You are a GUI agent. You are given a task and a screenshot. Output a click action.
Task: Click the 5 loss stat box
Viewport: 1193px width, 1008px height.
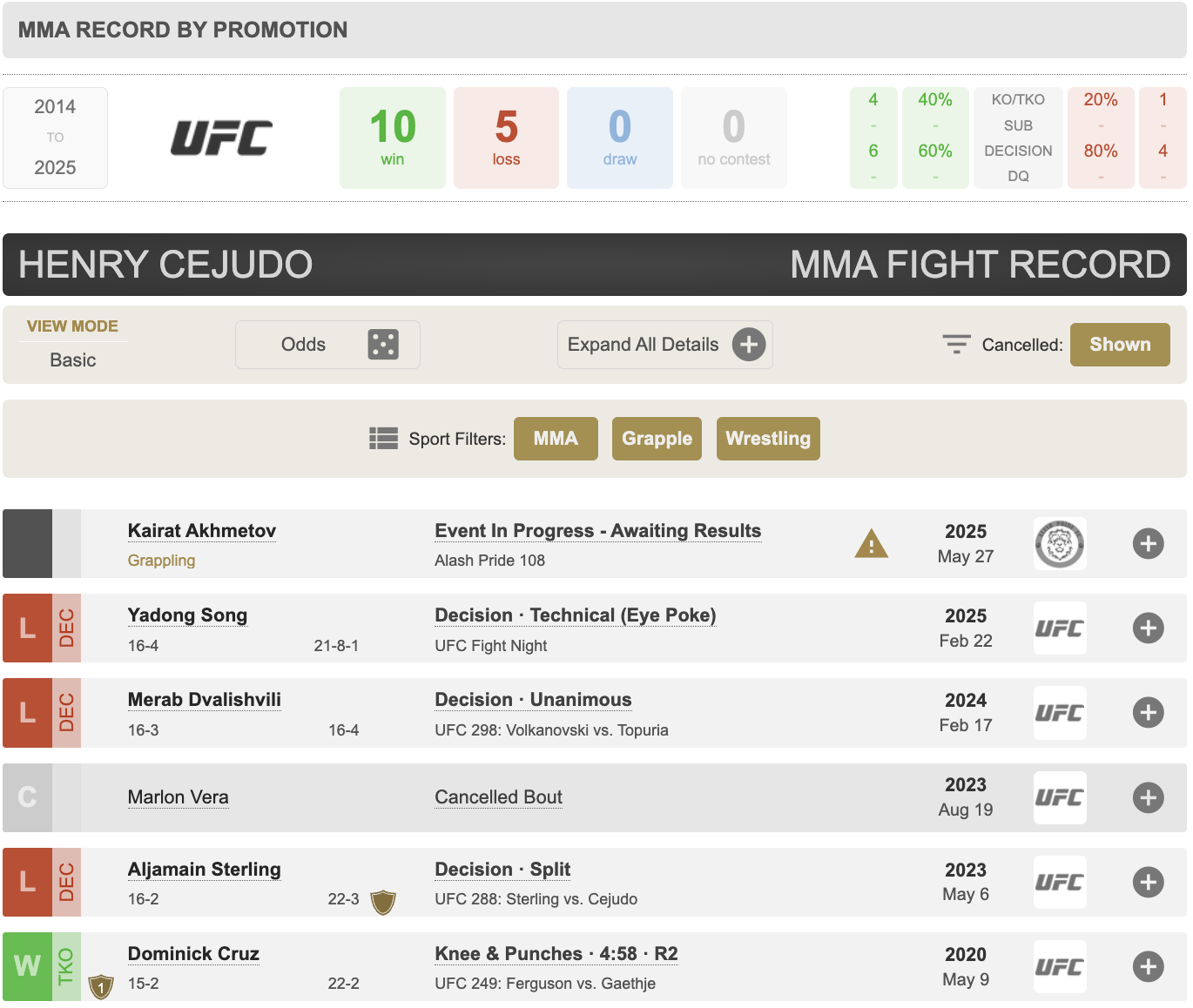[506, 138]
